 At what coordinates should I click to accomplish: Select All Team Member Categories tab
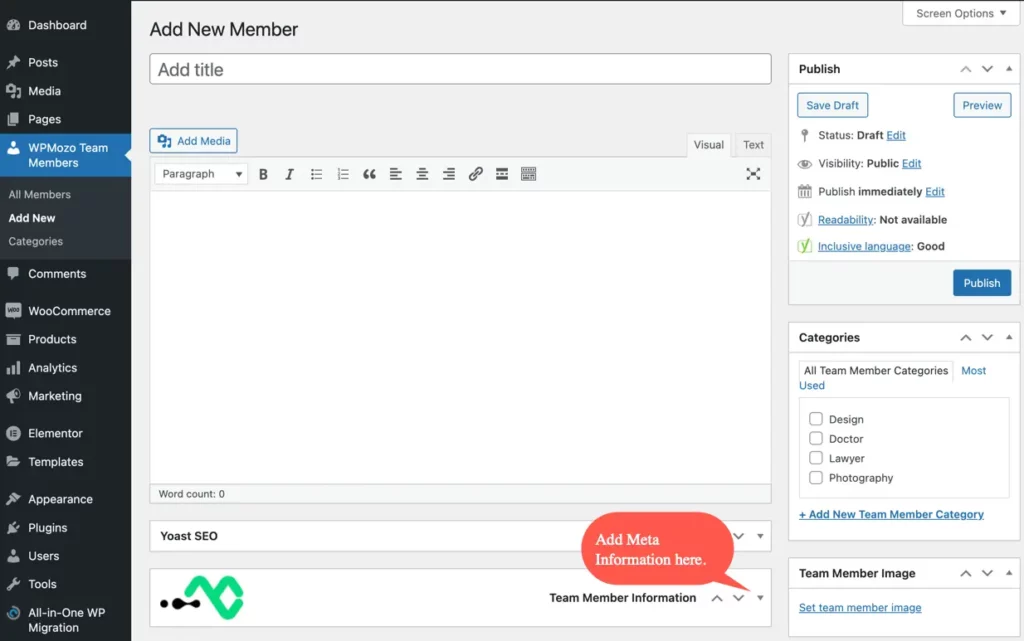[x=876, y=371]
